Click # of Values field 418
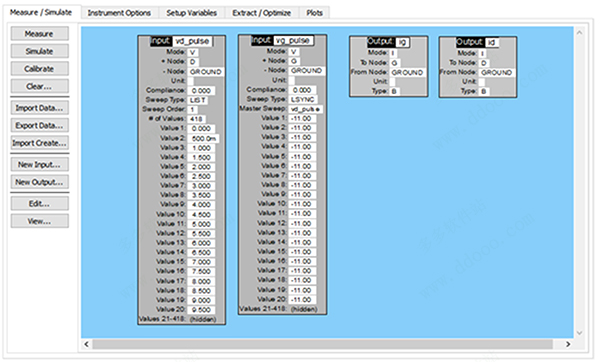Image resolution: width=600 pixels, height=362 pixels. (x=196, y=119)
